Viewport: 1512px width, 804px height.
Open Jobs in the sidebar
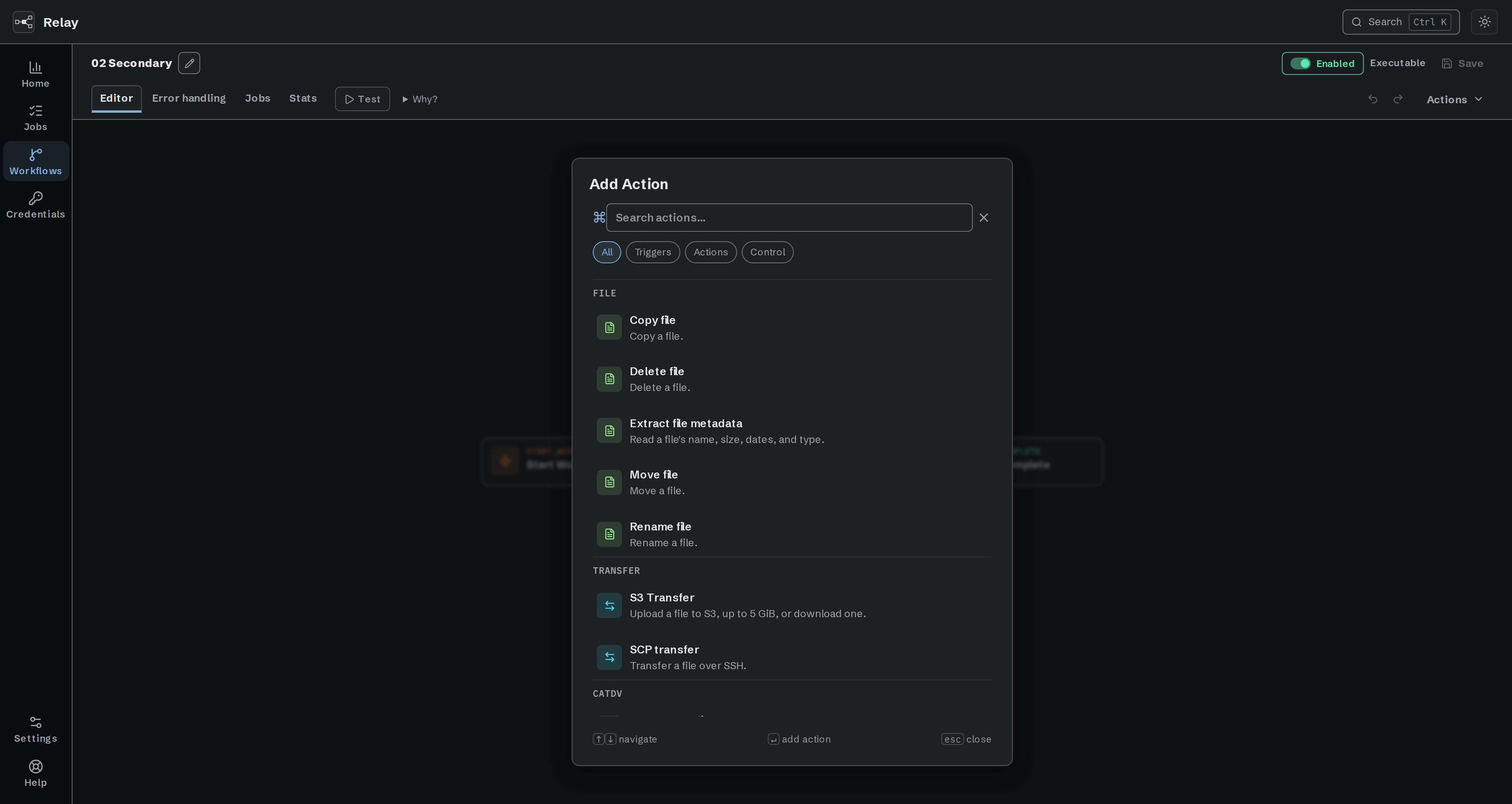click(x=36, y=118)
